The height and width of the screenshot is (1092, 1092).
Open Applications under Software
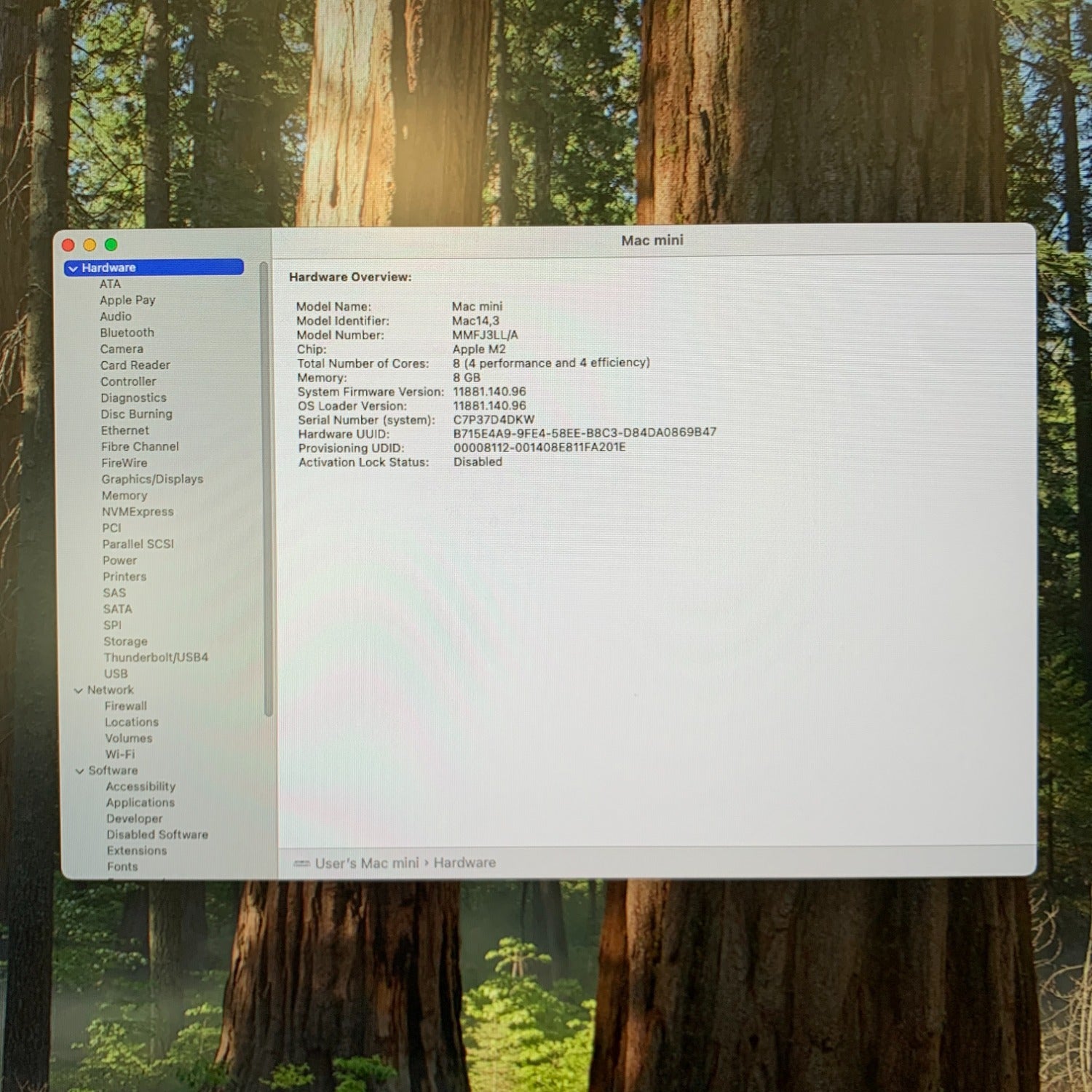(141, 802)
